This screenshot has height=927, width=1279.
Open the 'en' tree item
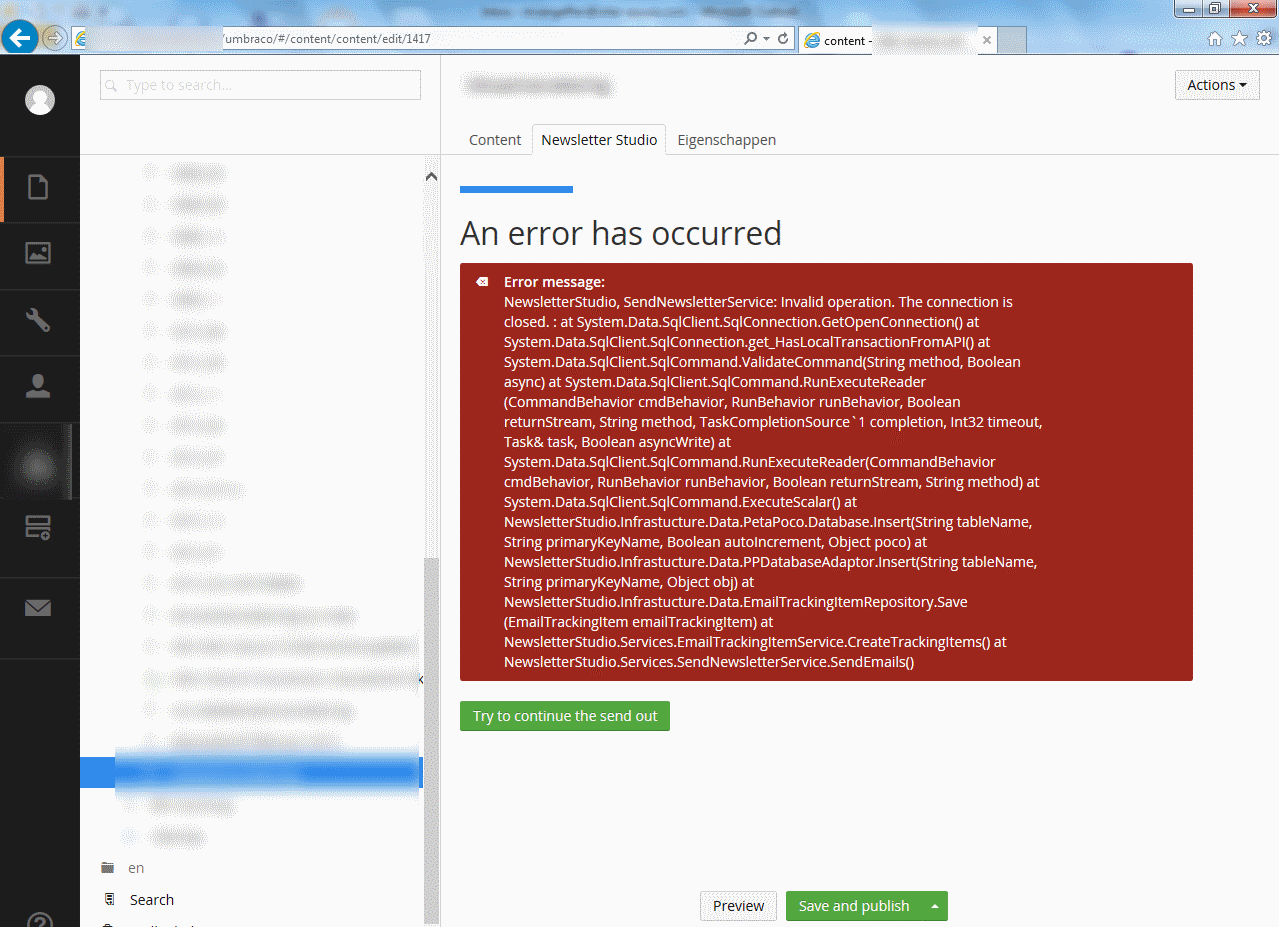click(136, 868)
